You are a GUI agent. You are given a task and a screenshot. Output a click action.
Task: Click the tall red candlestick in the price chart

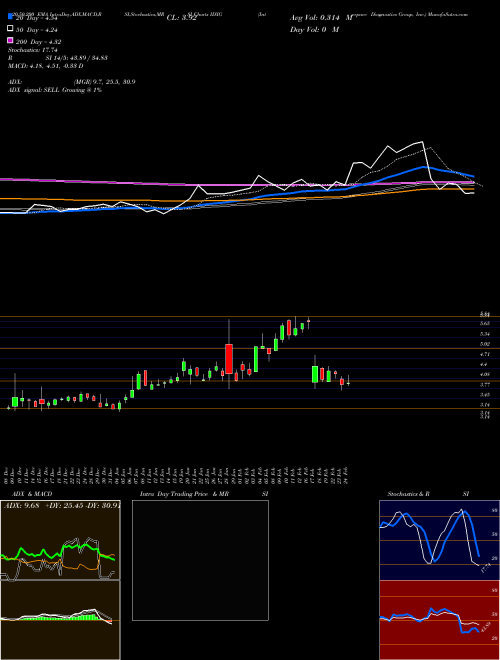[x=229, y=359]
